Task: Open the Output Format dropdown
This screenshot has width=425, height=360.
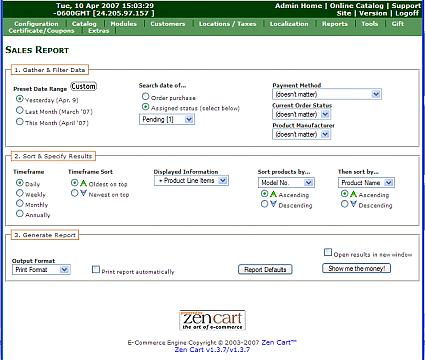Action: point(41,270)
